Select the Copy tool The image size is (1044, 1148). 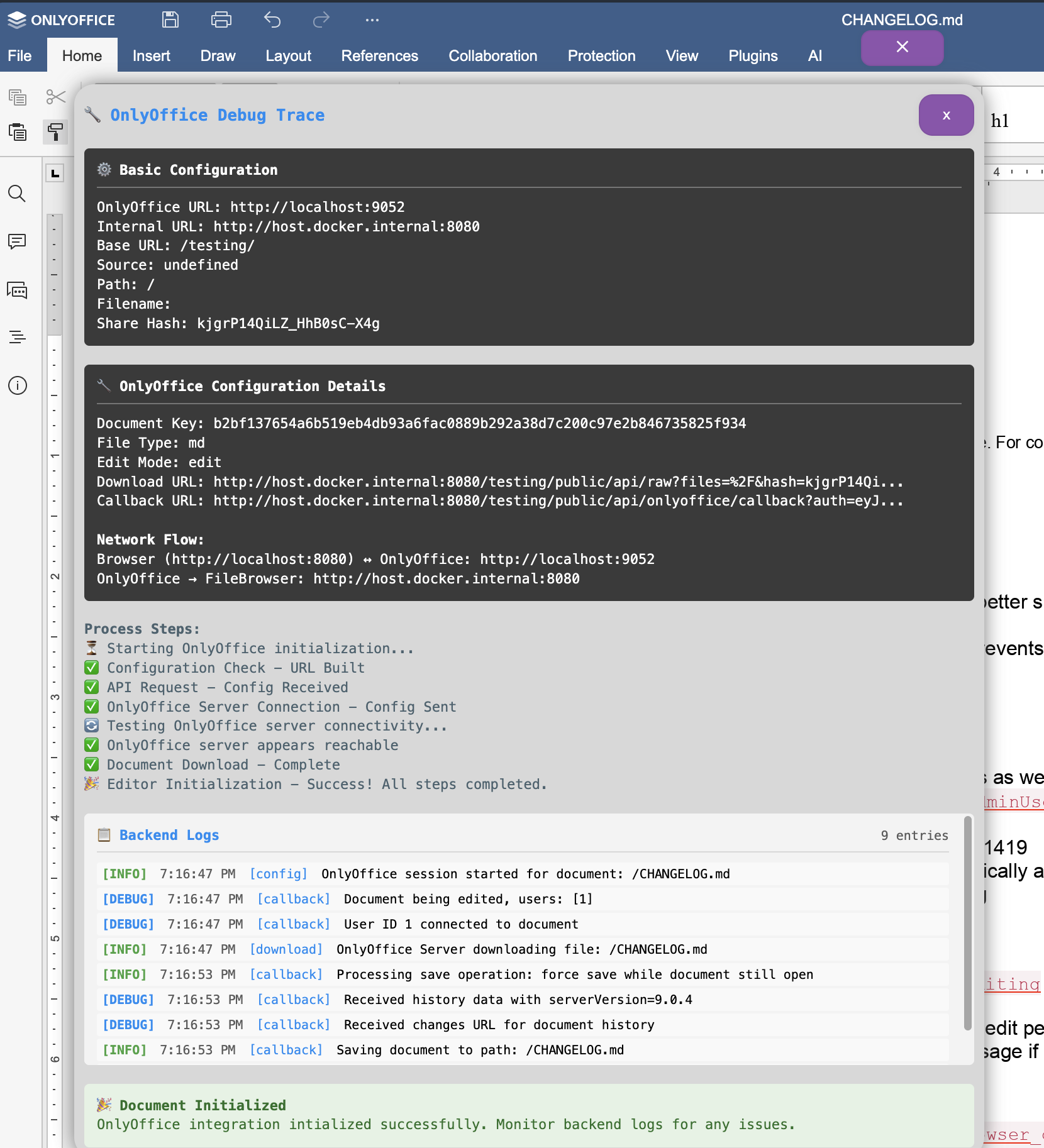click(x=18, y=97)
